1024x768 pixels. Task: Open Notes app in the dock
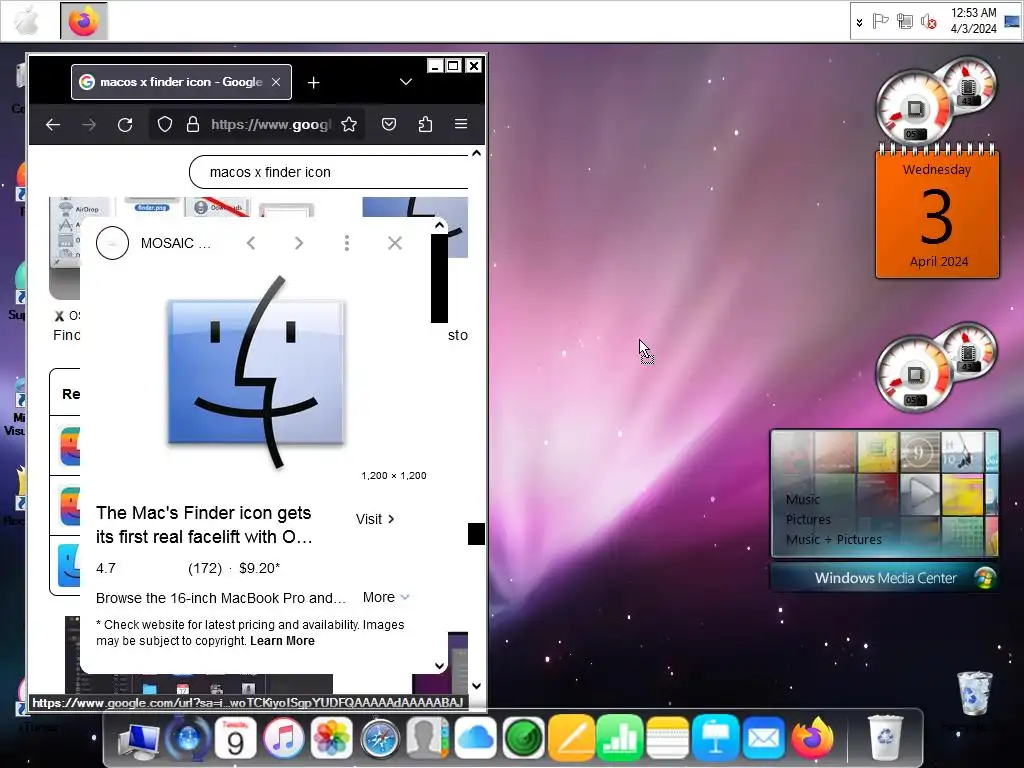(x=667, y=738)
